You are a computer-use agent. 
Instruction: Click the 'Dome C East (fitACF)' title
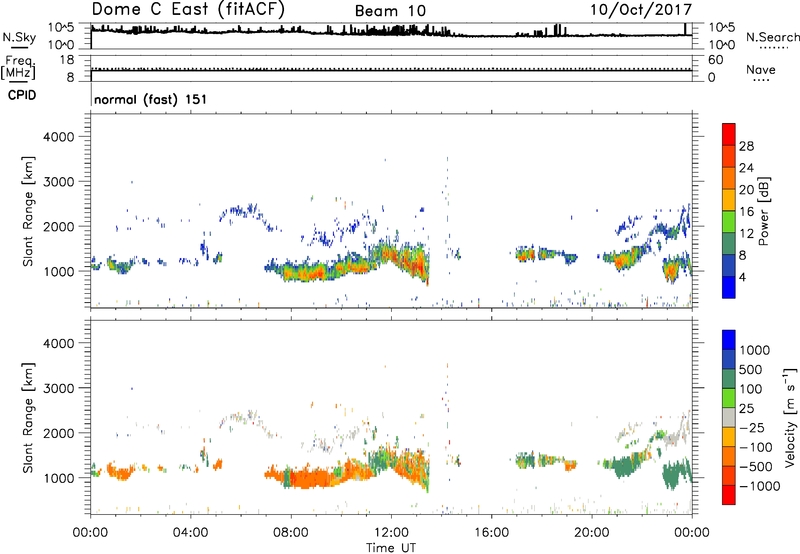point(188,9)
